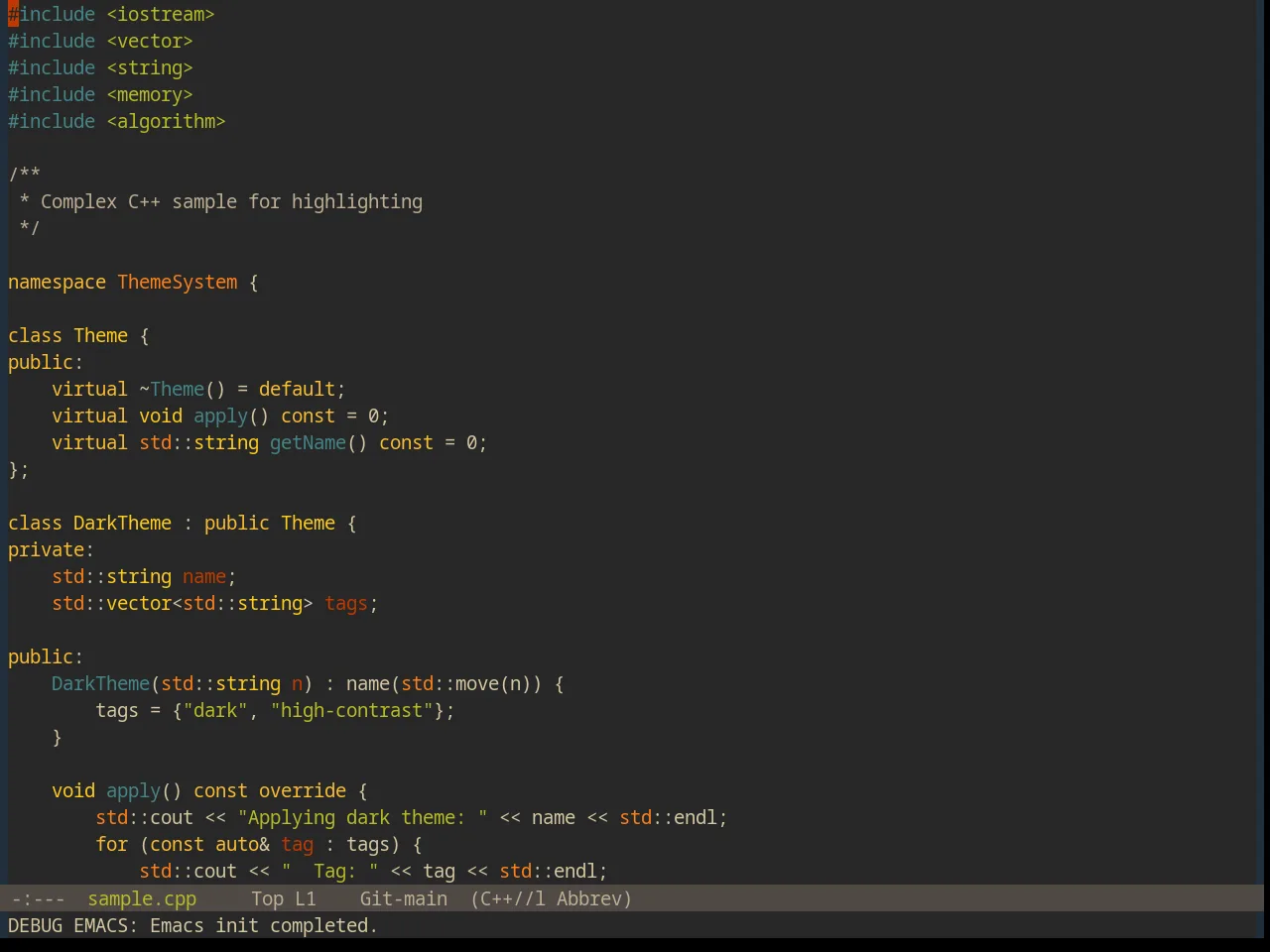Click 'getName' function in class Theme
The image size is (1270, 952).
point(308,443)
